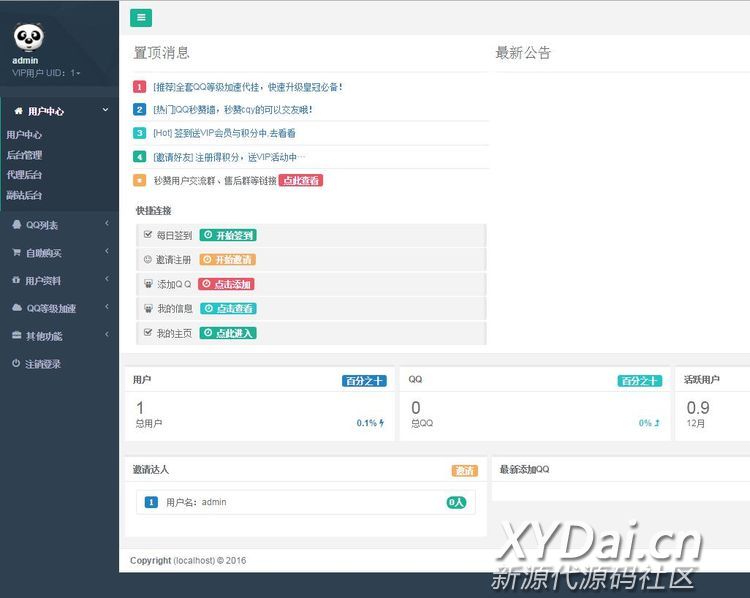Open pinned message 全套QQ等级加速代挂
The height and width of the screenshot is (598, 750).
[x=248, y=87]
